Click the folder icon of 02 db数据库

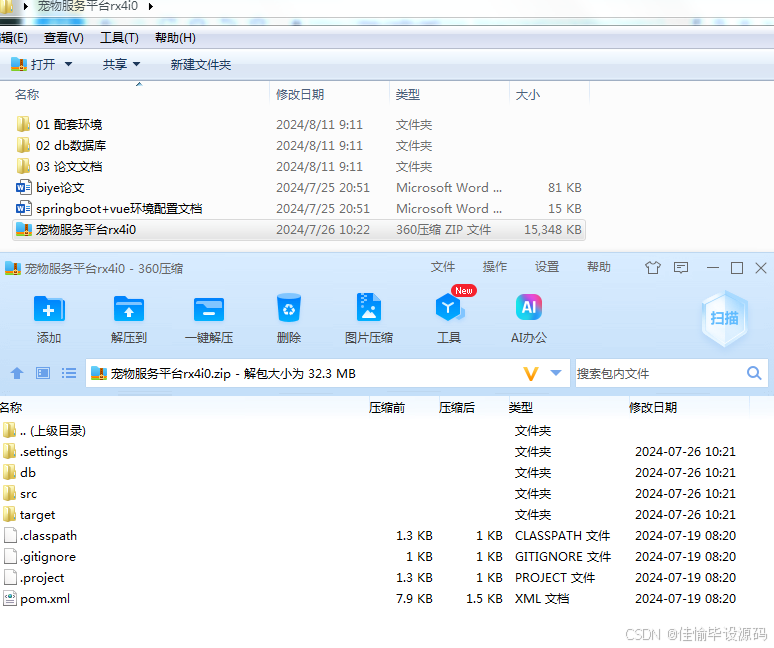(23, 145)
